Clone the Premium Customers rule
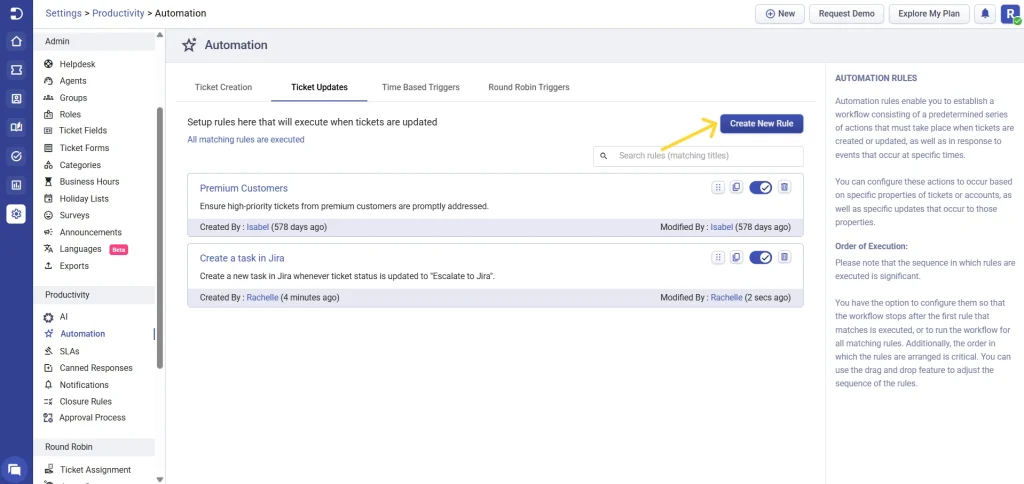1024x484 pixels. coord(736,187)
